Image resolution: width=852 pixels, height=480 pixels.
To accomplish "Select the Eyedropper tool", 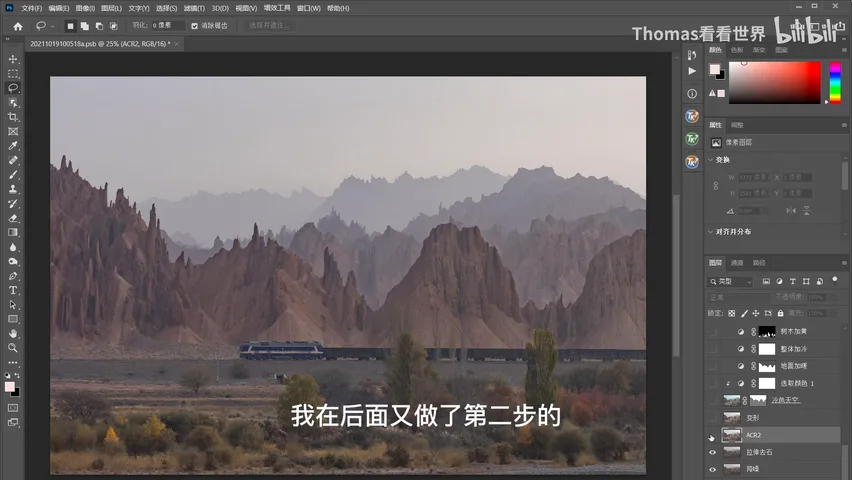I will click(x=13, y=146).
